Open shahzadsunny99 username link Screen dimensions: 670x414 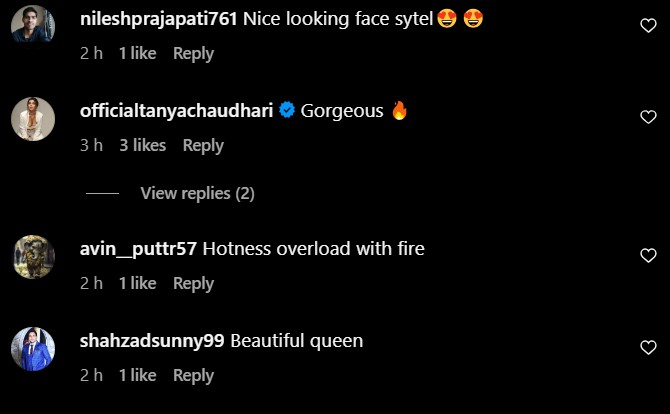[x=152, y=341]
